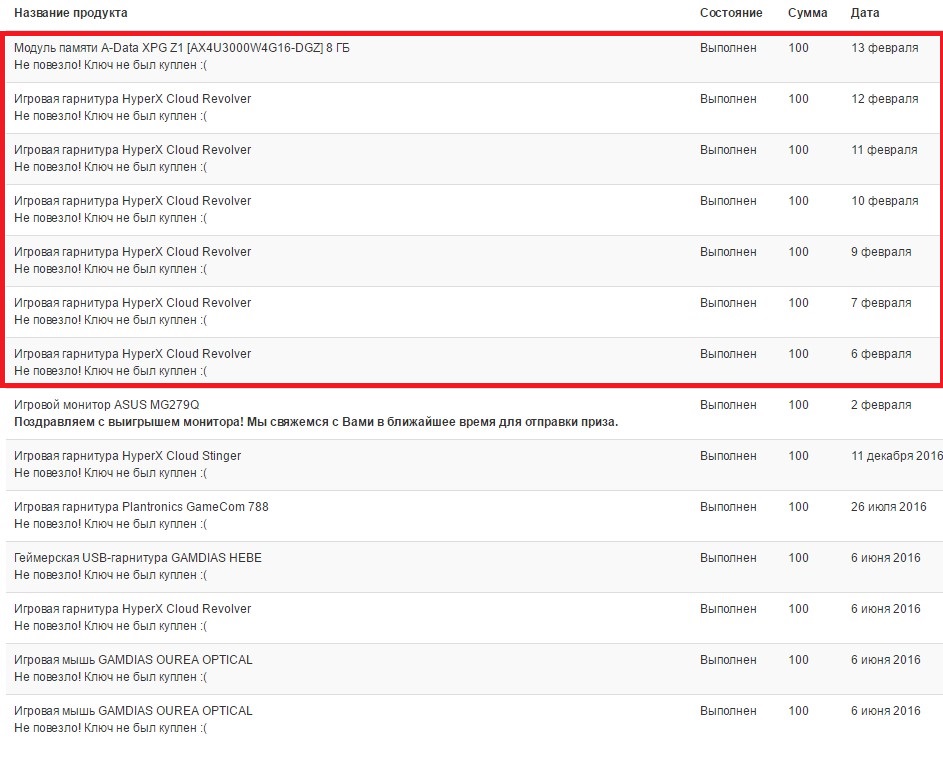Image resolution: width=943 pixels, height=759 pixels.
Task: Click the monitor win congratulation message
Action: 316,422
